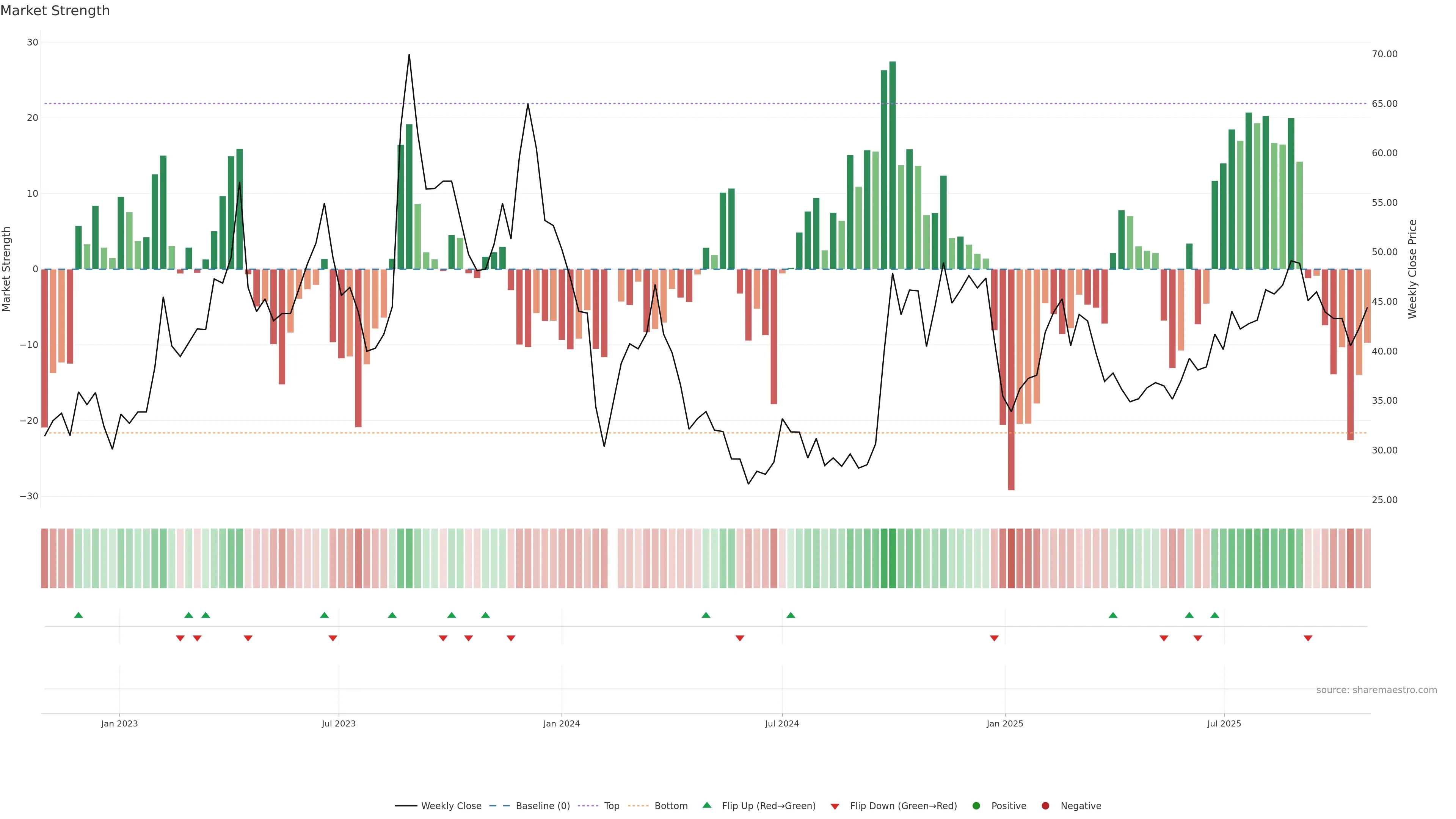
Task: Toggle the Weekly Close legend label
Action: 451,805
